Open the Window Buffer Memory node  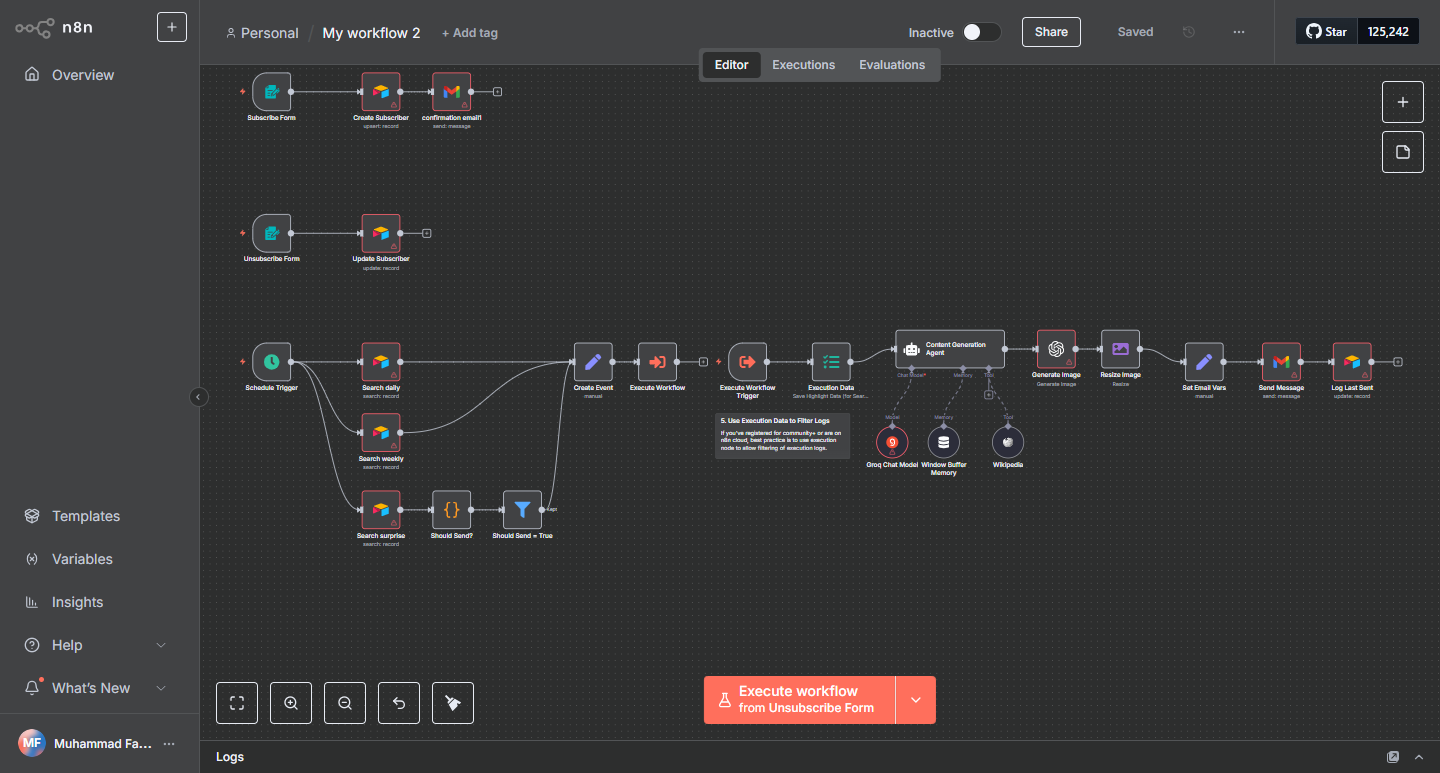pyautogui.click(x=943, y=442)
